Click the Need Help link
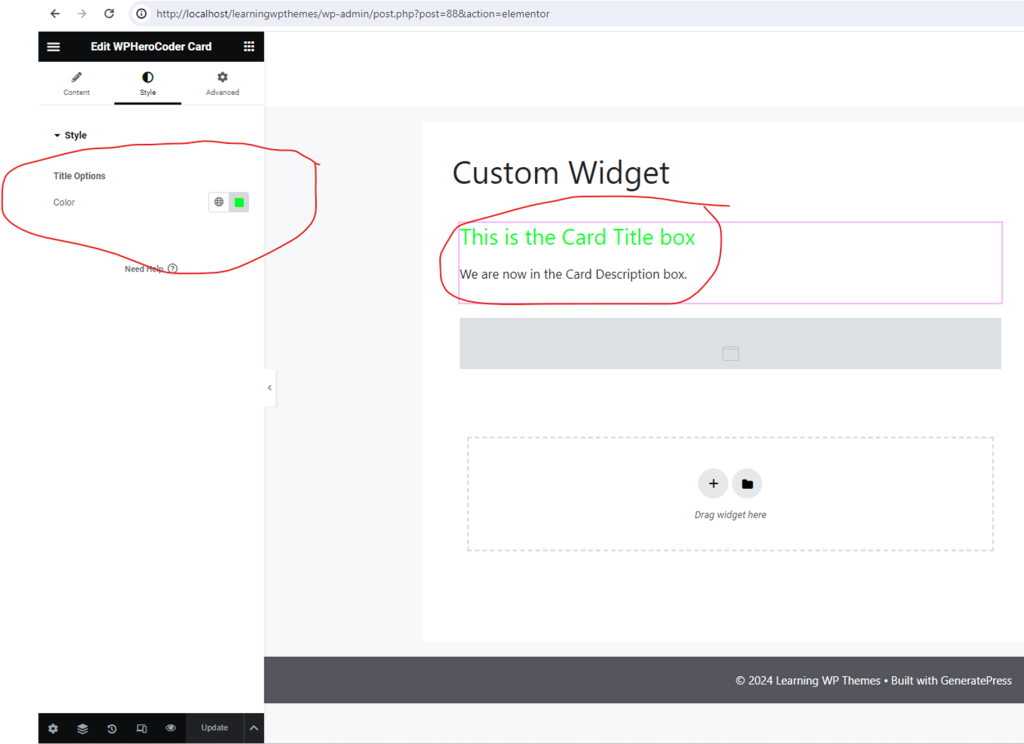 point(150,269)
